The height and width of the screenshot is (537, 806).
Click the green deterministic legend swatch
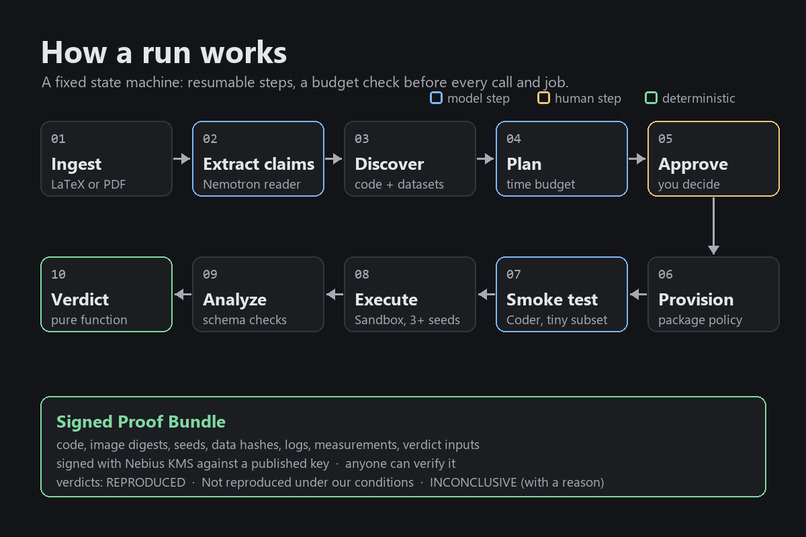coord(651,98)
